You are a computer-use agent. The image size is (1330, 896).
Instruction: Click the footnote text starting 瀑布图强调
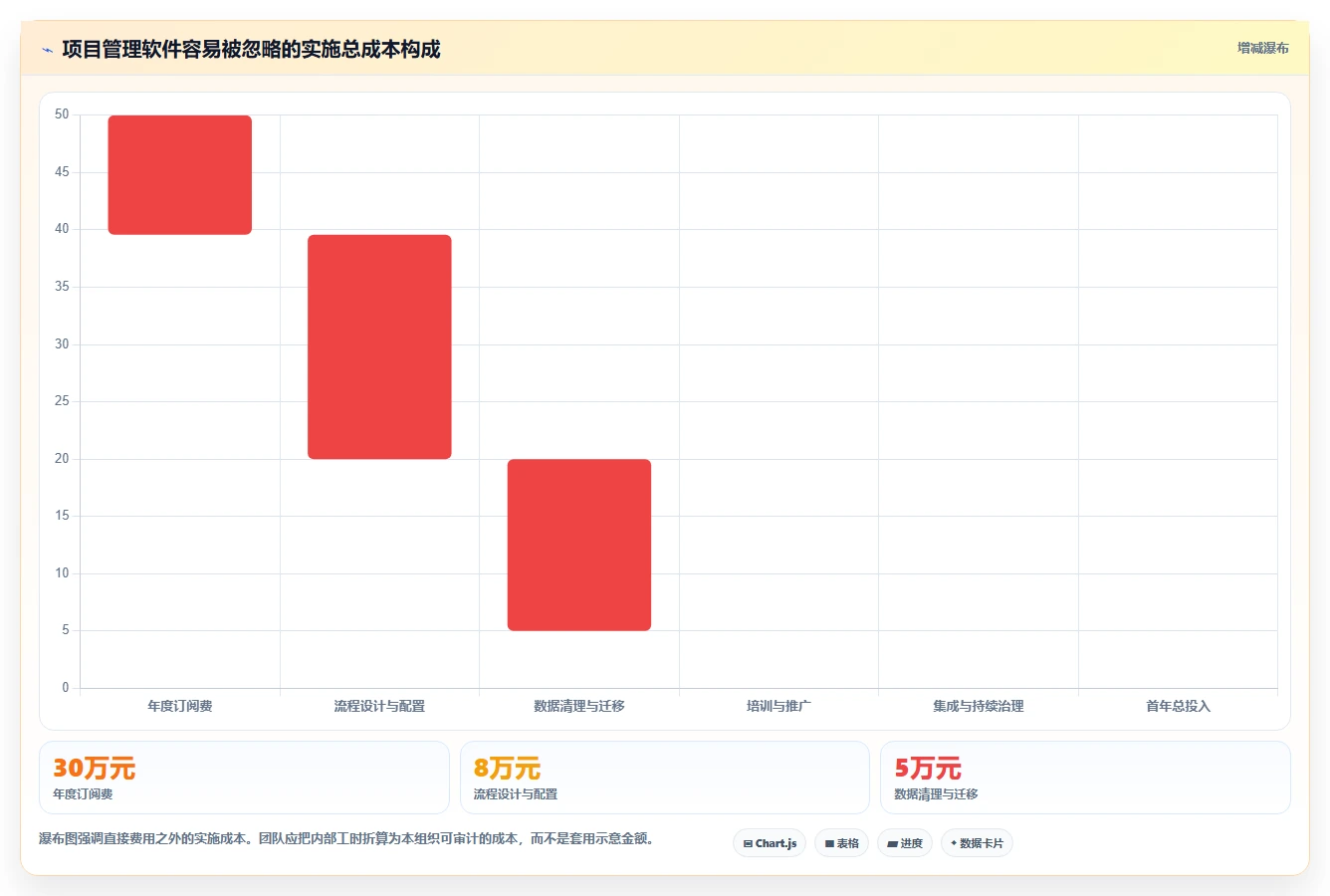pyautogui.click(x=348, y=838)
